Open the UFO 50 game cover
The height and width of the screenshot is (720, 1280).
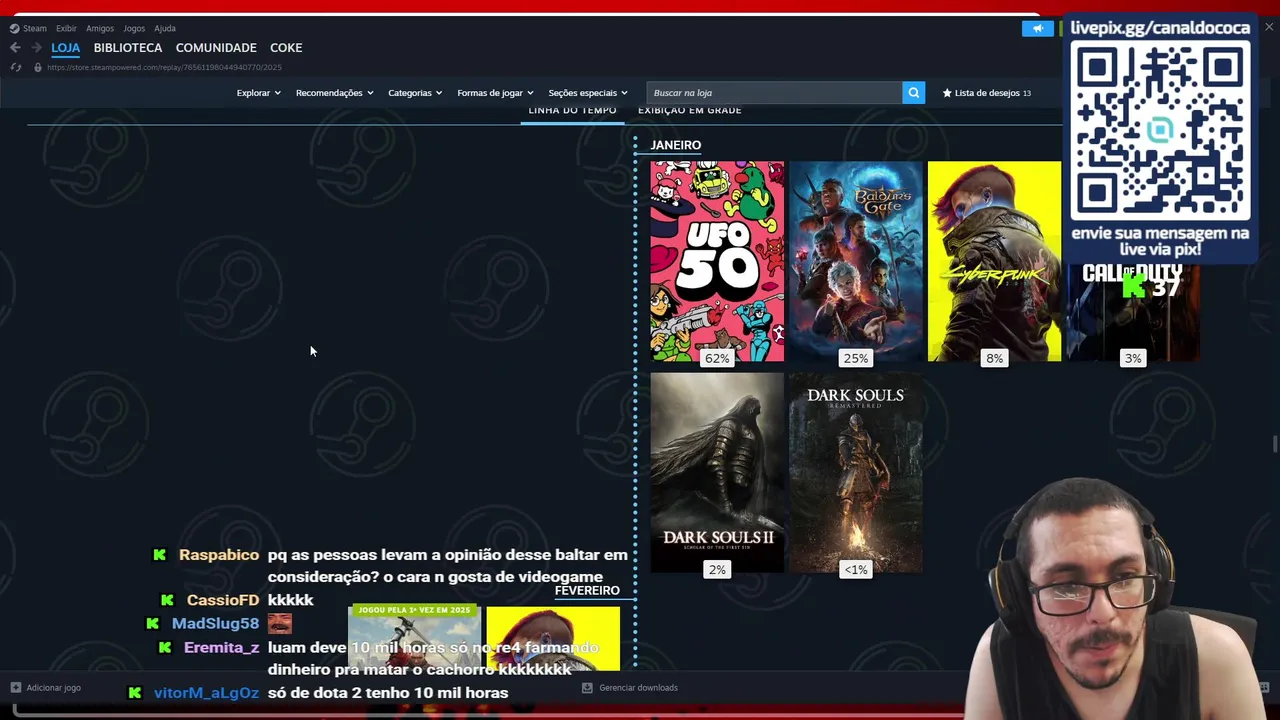[x=717, y=261]
